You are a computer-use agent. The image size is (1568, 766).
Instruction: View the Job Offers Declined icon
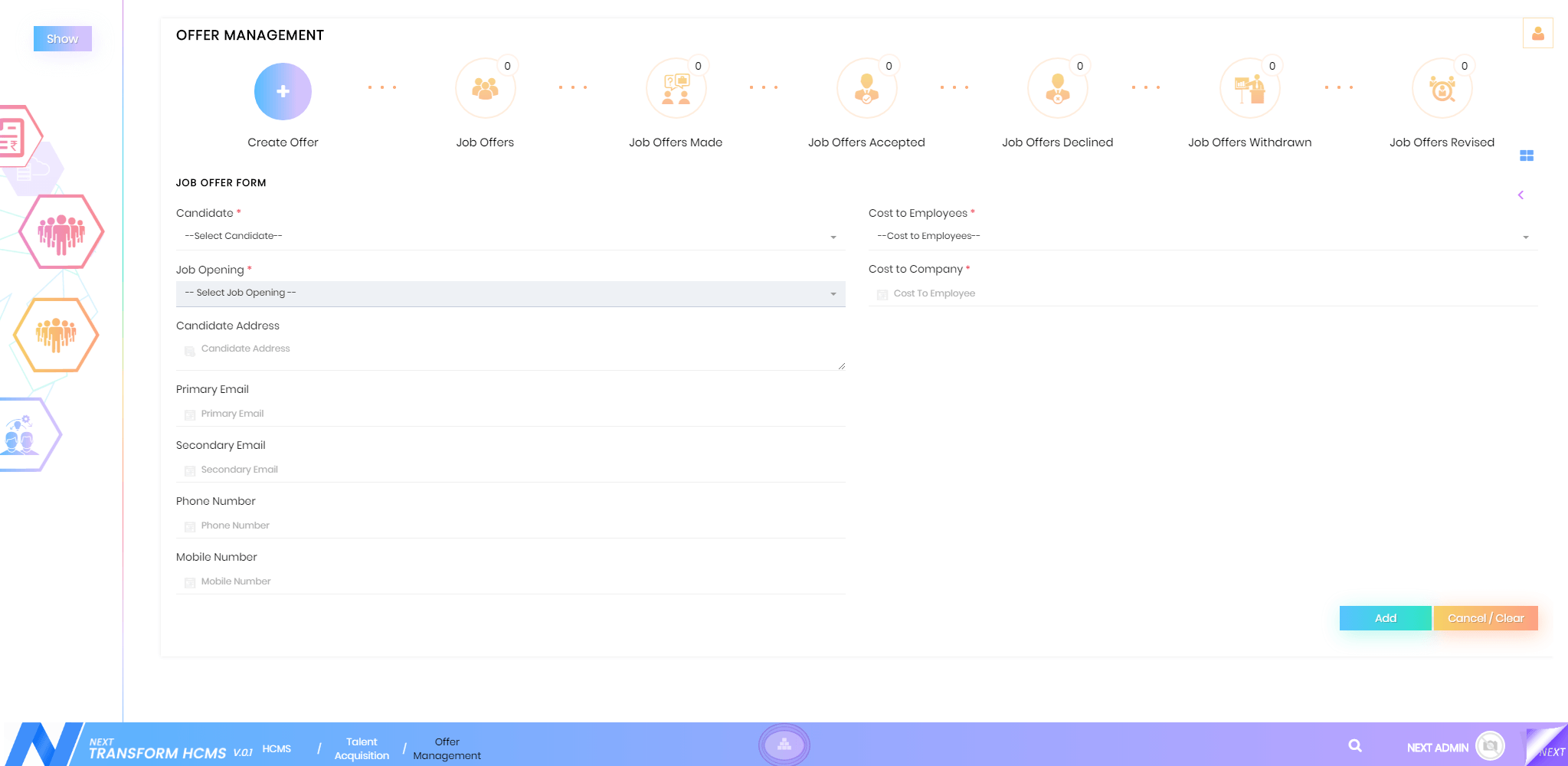click(x=1057, y=90)
